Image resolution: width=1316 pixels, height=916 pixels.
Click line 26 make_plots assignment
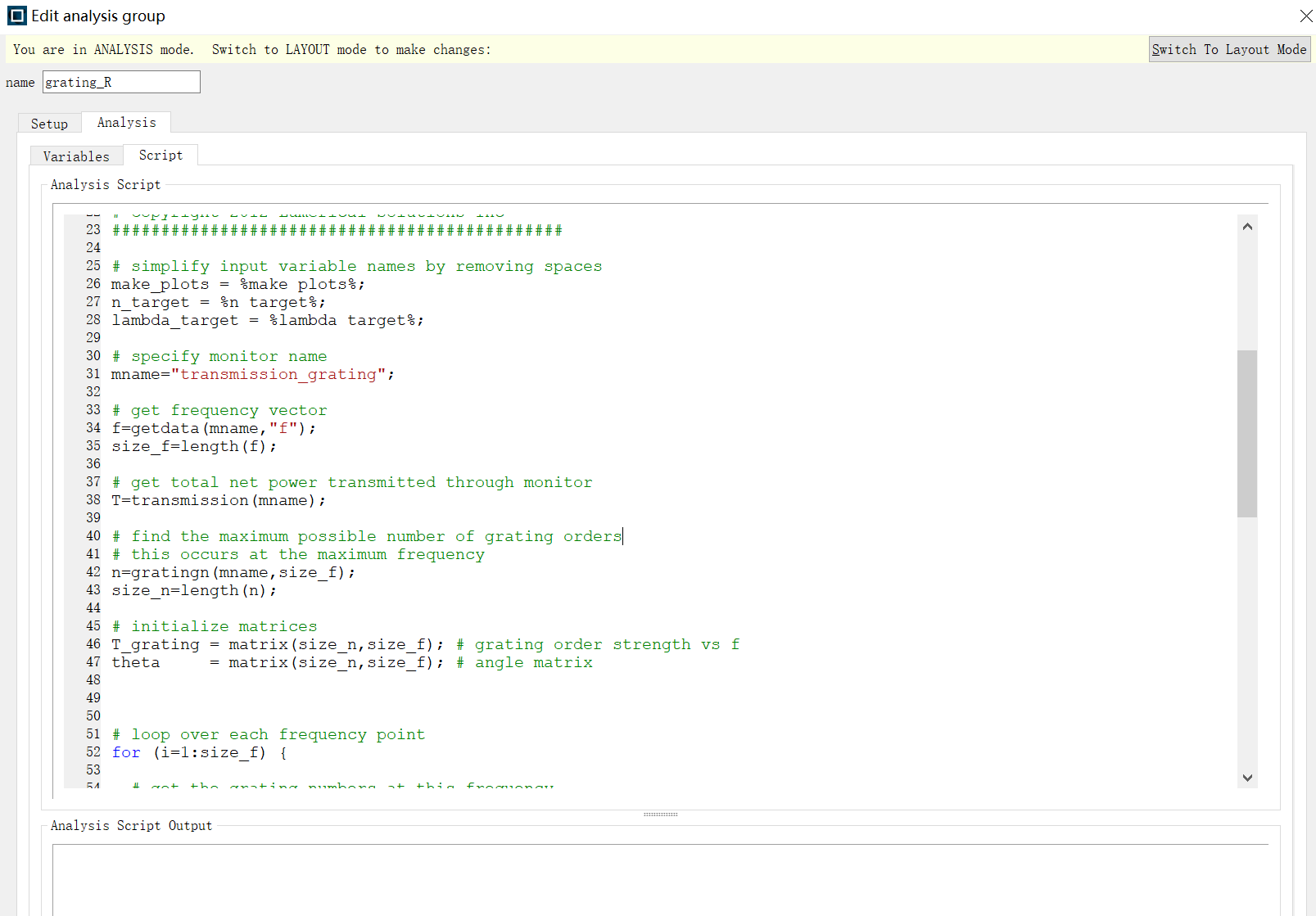tap(238, 284)
